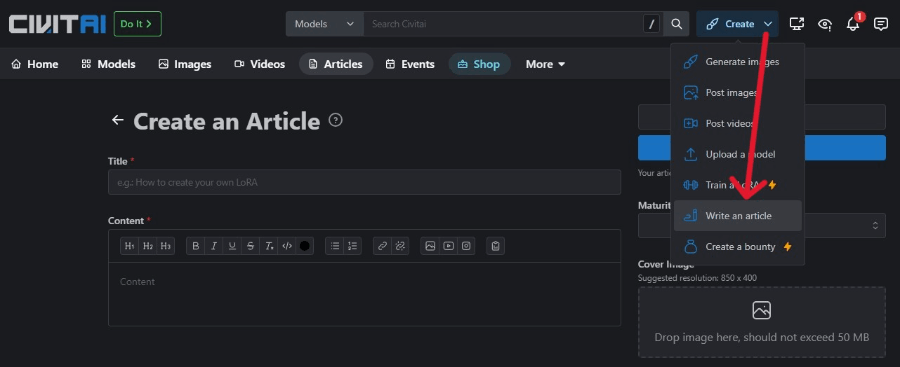
Task: Open the Events tab
Action: click(410, 64)
